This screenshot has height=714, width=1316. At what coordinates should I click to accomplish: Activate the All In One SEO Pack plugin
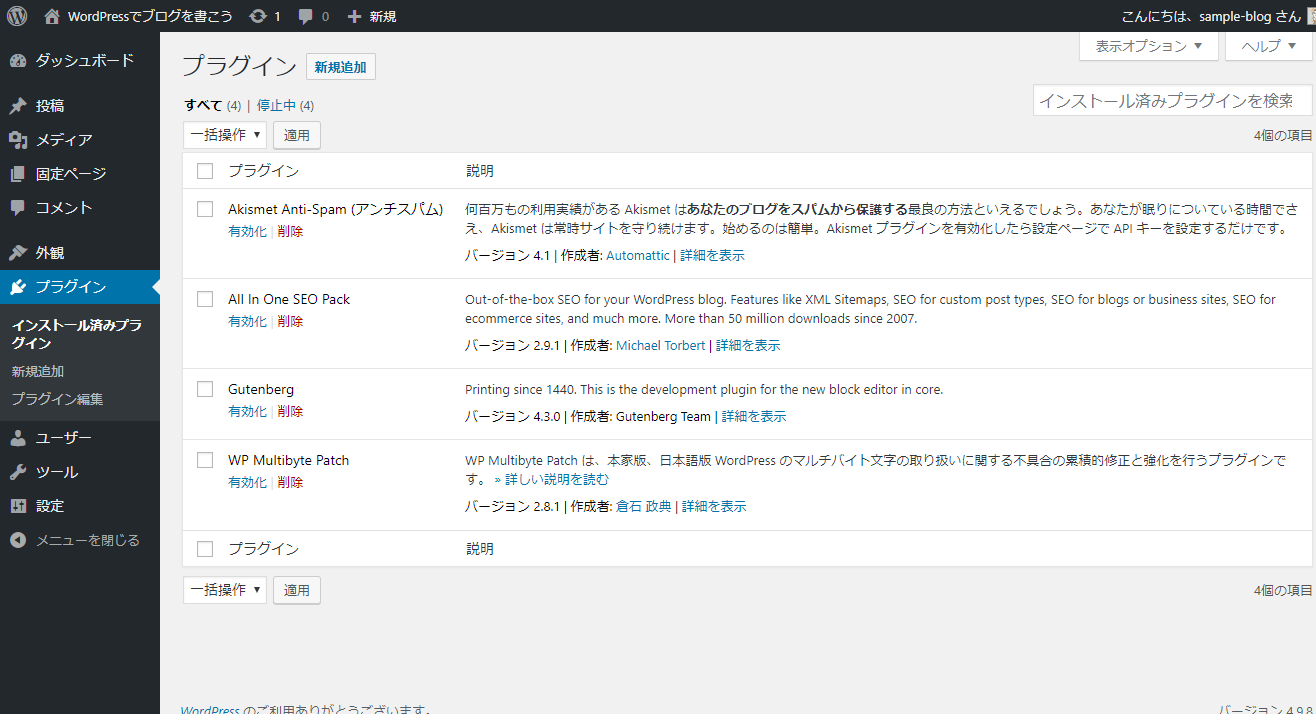[x=247, y=321]
